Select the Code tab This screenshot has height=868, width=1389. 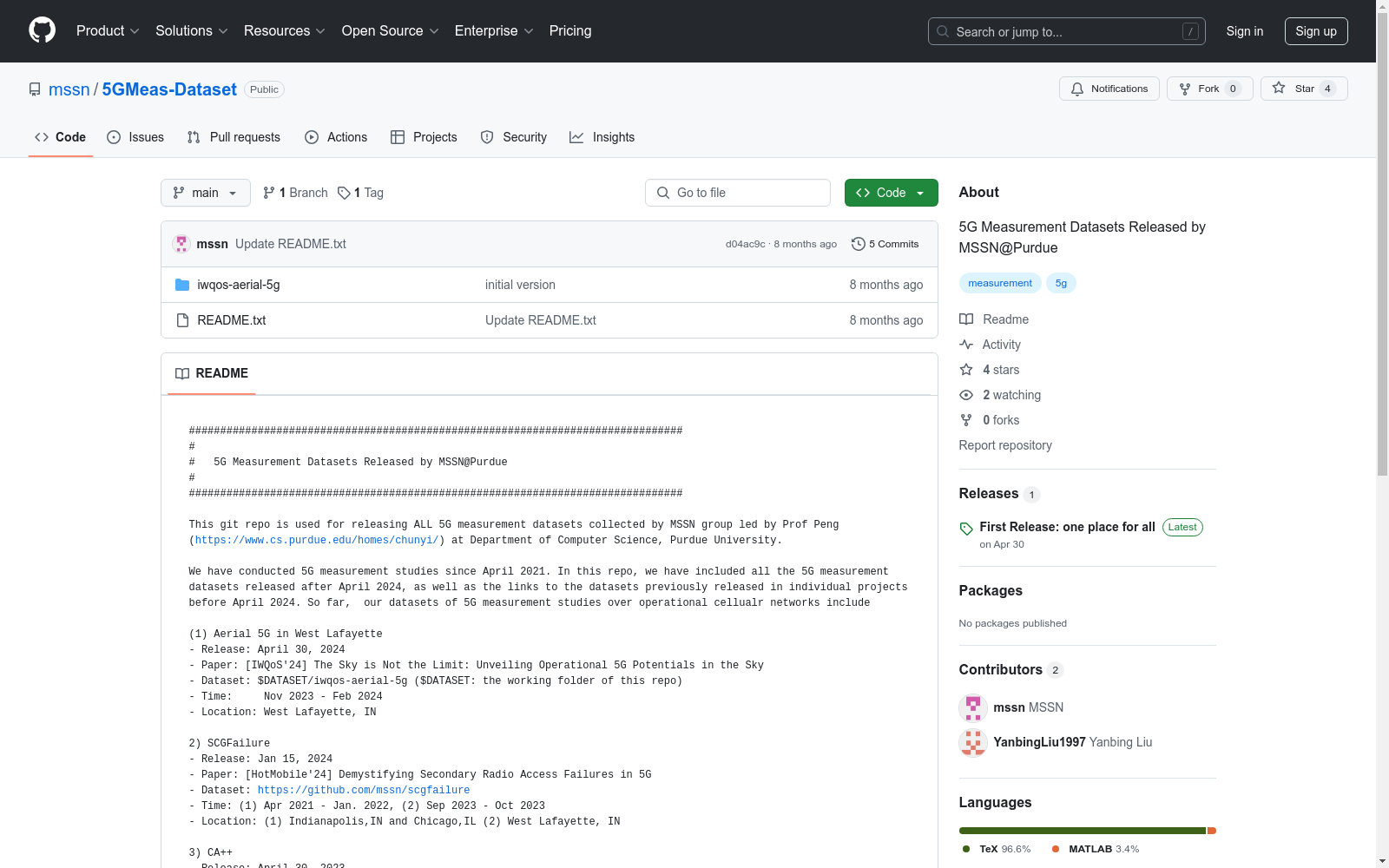point(60,137)
